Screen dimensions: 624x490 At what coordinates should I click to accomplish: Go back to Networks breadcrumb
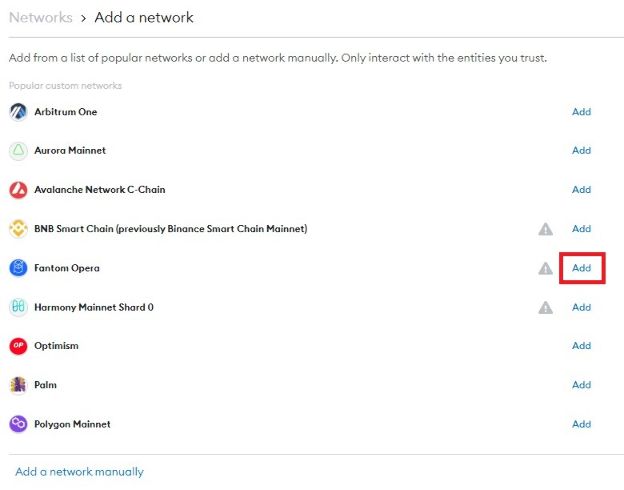[x=41, y=18]
